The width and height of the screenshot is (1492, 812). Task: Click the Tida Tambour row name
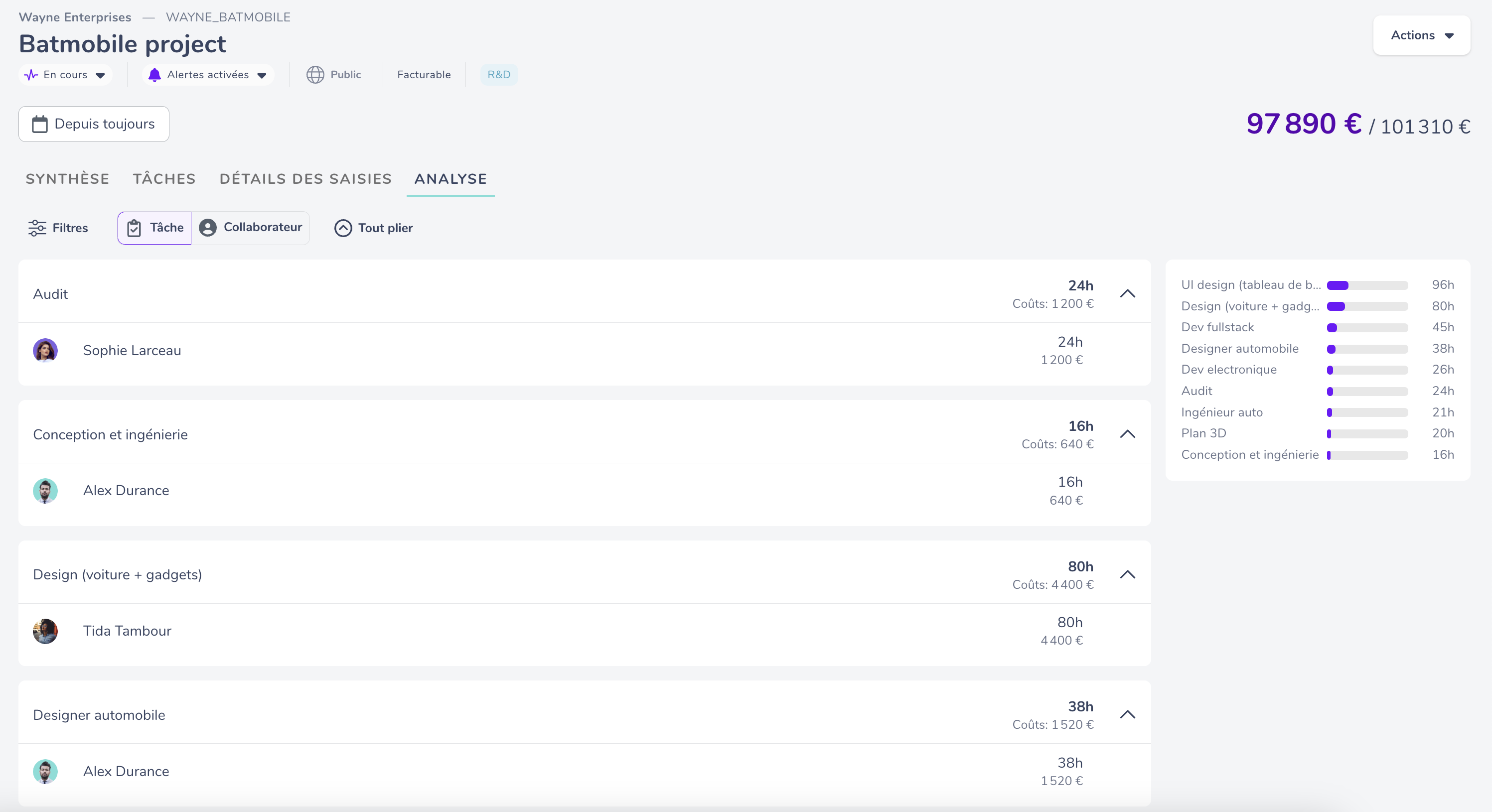click(128, 631)
